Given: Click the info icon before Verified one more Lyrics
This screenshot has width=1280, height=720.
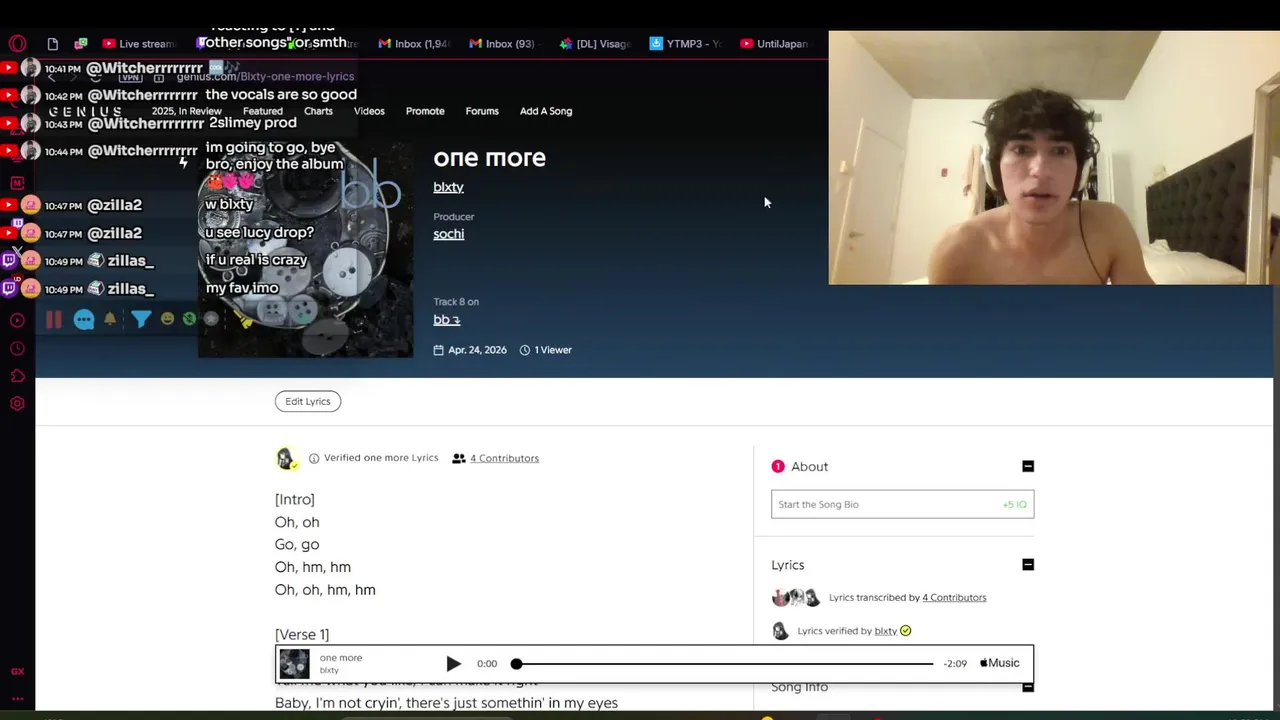Looking at the screenshot, I should (314, 458).
